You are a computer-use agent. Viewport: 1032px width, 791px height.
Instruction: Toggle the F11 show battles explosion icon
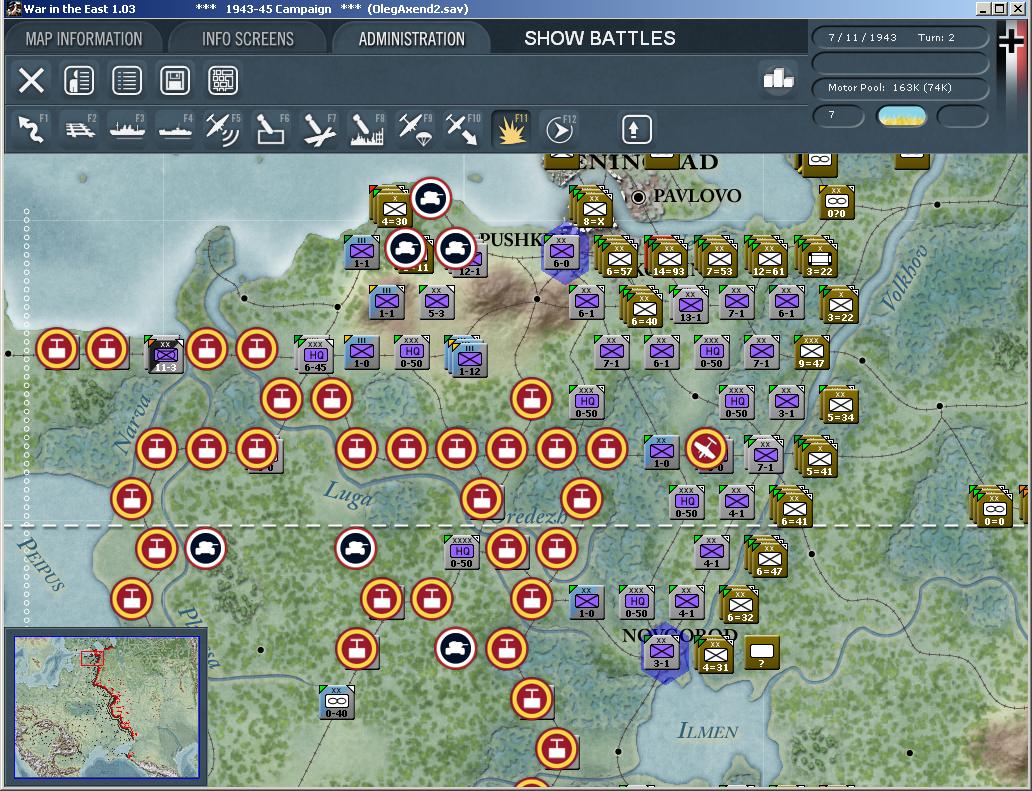[511, 128]
